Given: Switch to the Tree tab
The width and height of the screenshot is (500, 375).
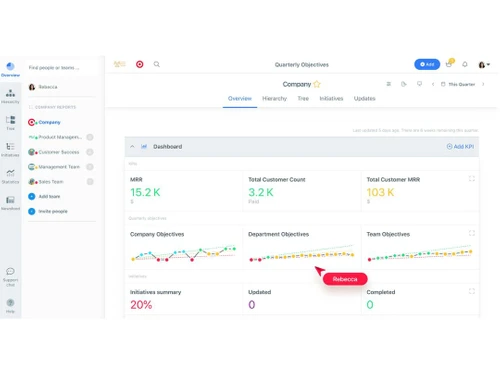Looking at the screenshot, I should pos(303,98).
